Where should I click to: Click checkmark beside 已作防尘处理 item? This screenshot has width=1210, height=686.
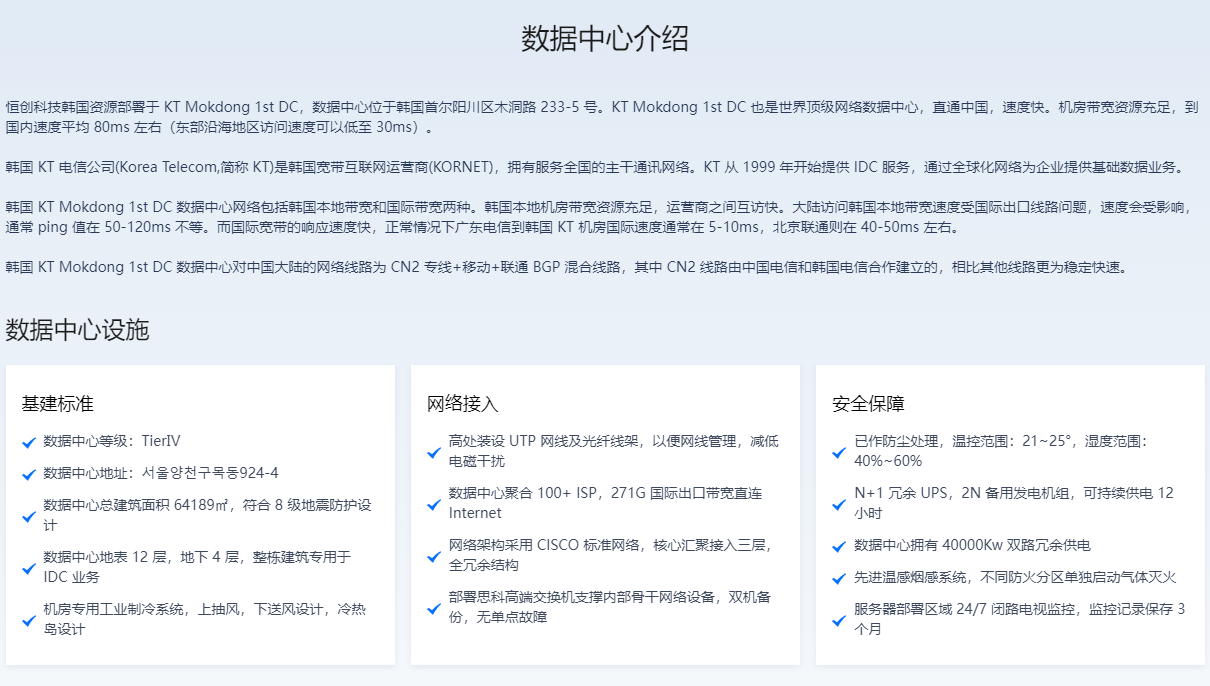(839, 451)
